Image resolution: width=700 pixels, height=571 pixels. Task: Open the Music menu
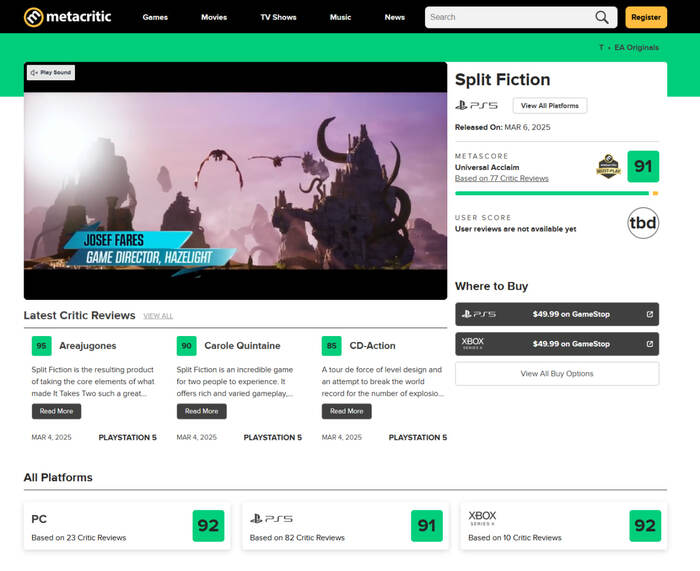point(340,17)
